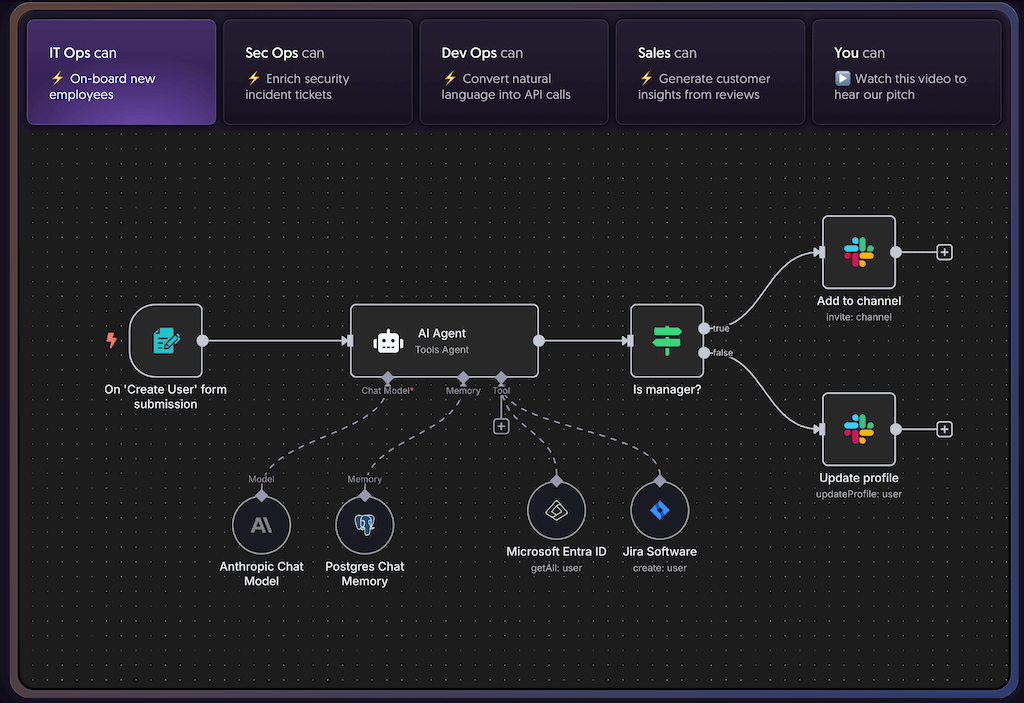Click the form submission trigger node icon
This screenshot has width=1024, height=703.
(x=166, y=341)
